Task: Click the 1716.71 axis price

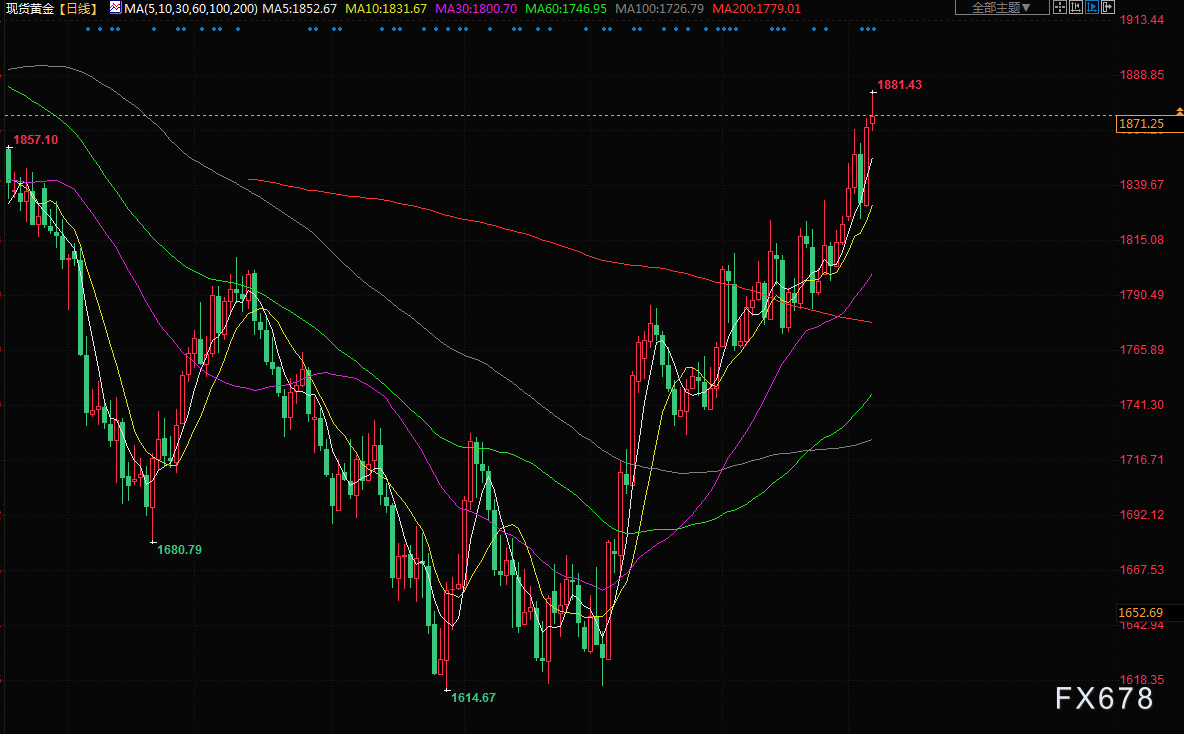Action: 1142,460
